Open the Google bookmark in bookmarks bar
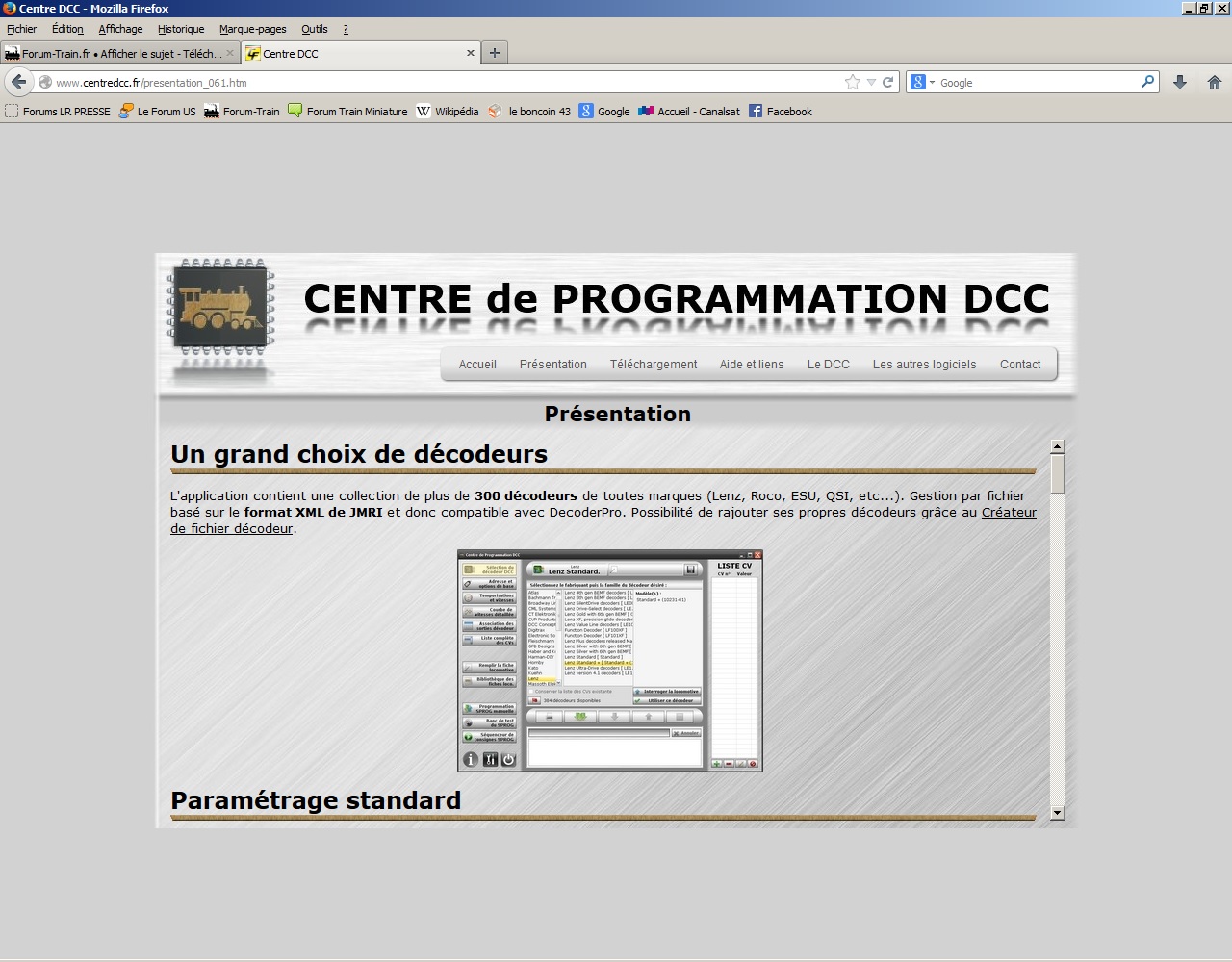Image resolution: width=1232 pixels, height=962 pixels. (604, 112)
